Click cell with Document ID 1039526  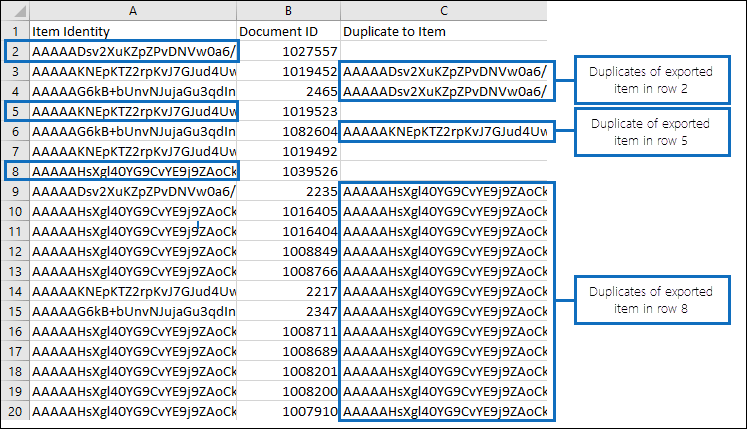pyautogui.click(x=288, y=172)
